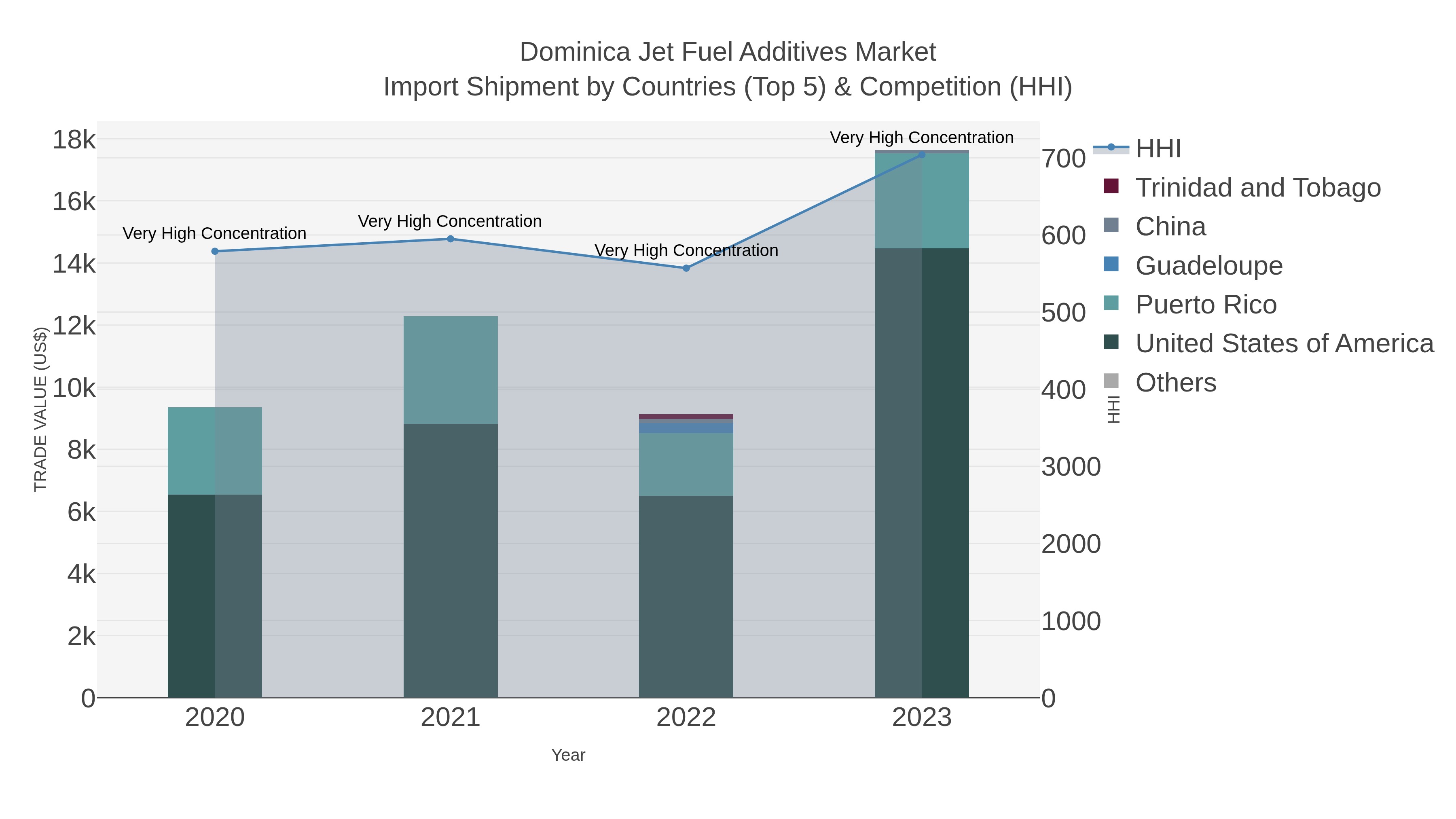Click the HHI line marker icon in legend
This screenshot has height=819, width=1456.
click(1111, 148)
